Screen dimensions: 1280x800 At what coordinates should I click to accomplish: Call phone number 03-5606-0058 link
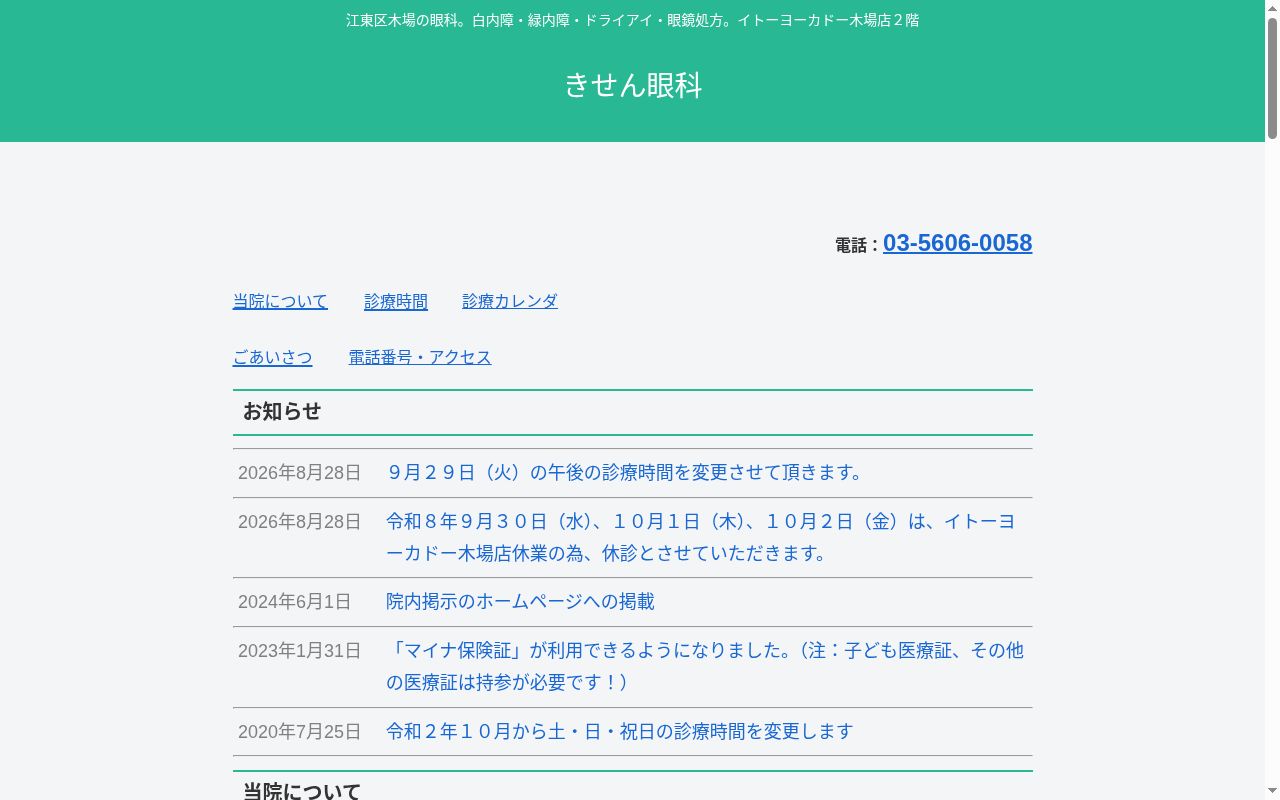point(957,243)
